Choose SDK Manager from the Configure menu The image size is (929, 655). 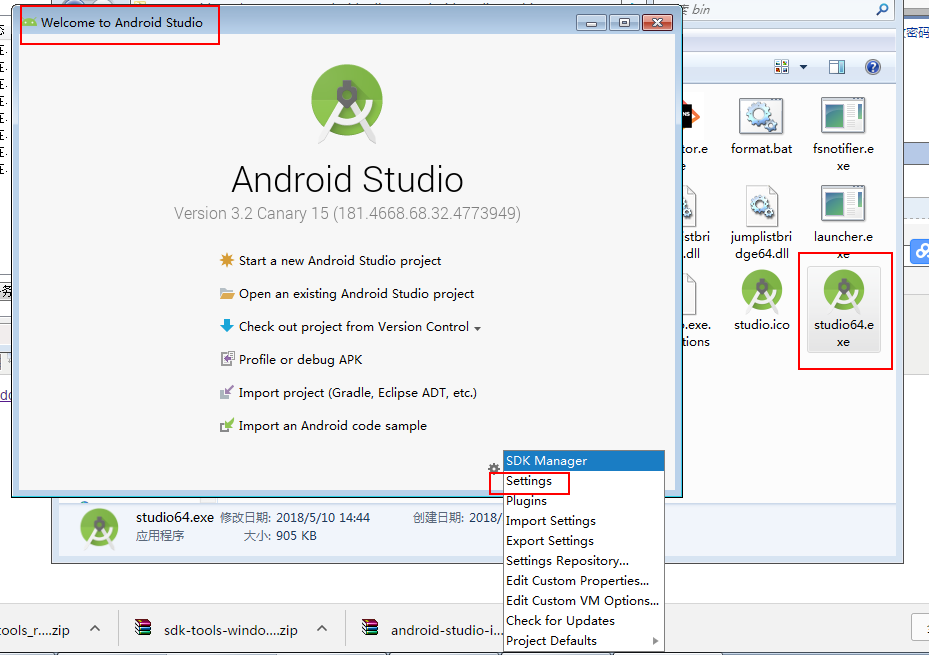pos(584,461)
